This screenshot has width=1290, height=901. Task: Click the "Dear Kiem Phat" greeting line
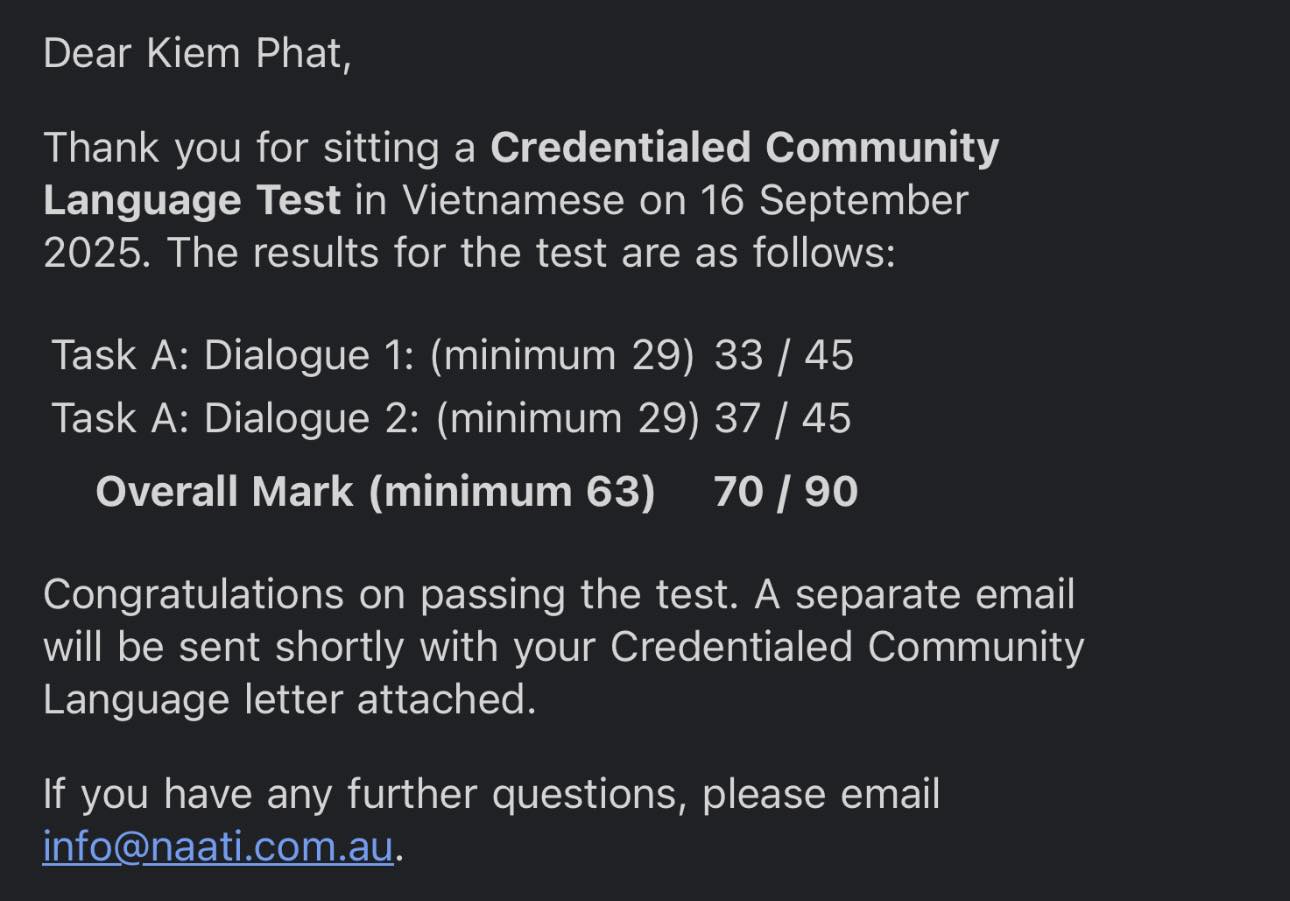[x=197, y=54]
